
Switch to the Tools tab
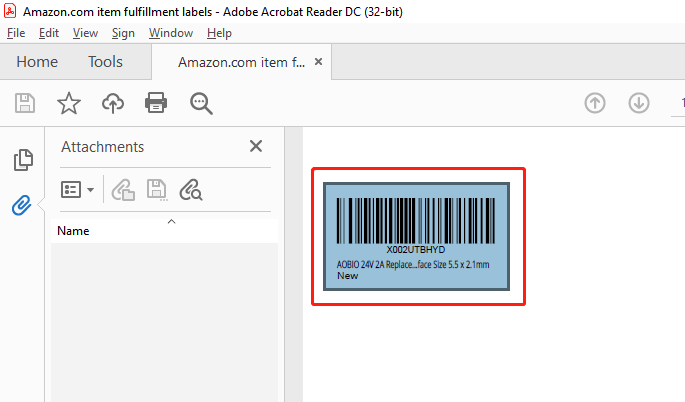(x=105, y=62)
